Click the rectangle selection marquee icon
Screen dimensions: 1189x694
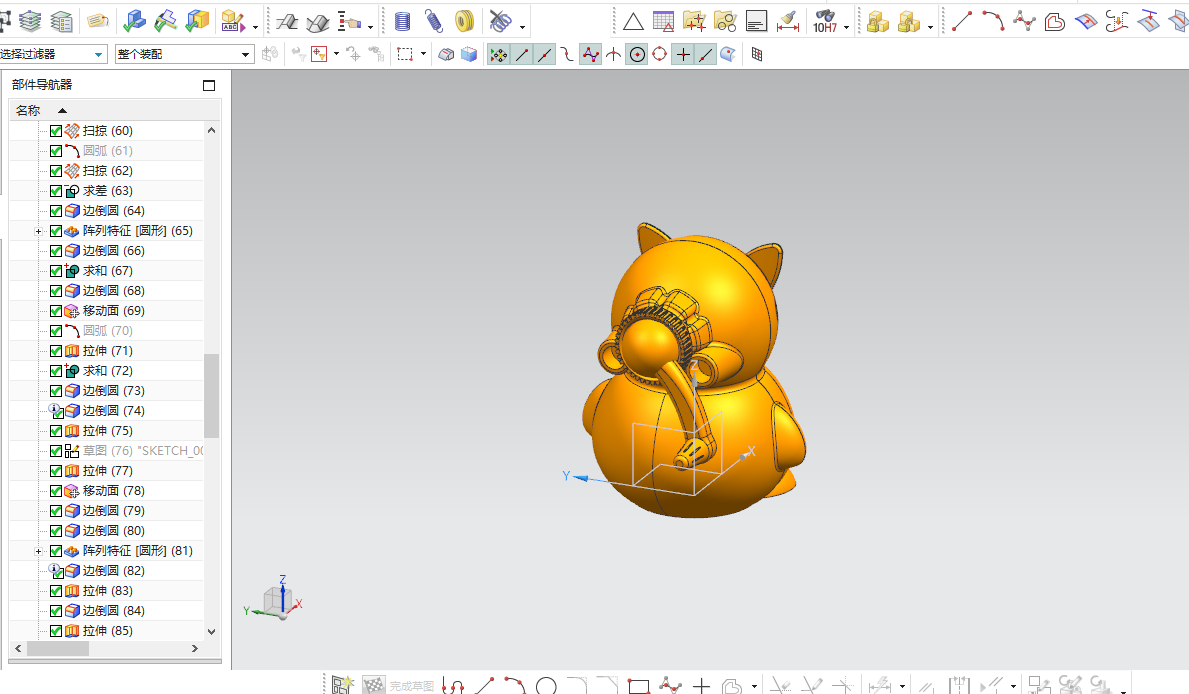pyautogui.click(x=405, y=55)
